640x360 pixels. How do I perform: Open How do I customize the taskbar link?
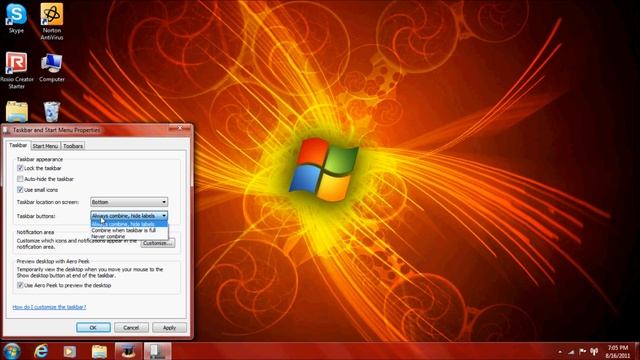49,307
